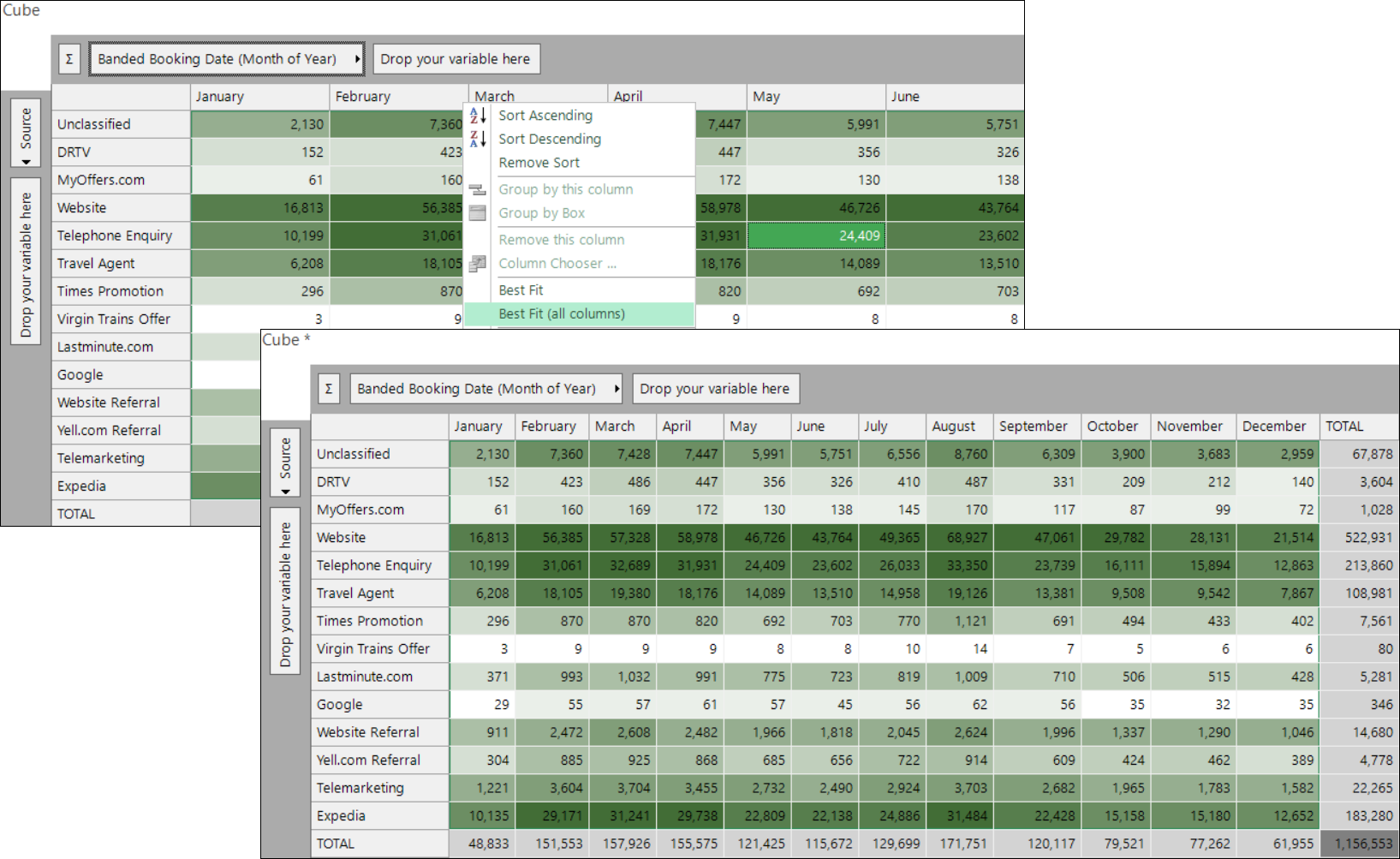The height and width of the screenshot is (859, 1400).
Task: Click the lower vertical Drop your variable here box
Action: [x=285, y=591]
